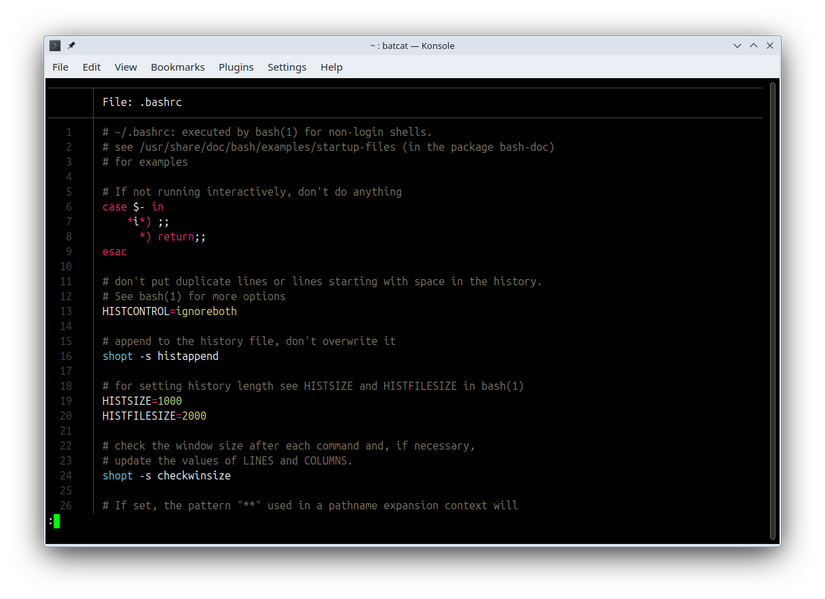825x599 pixels.
Task: Open the File menu
Action: 60,67
